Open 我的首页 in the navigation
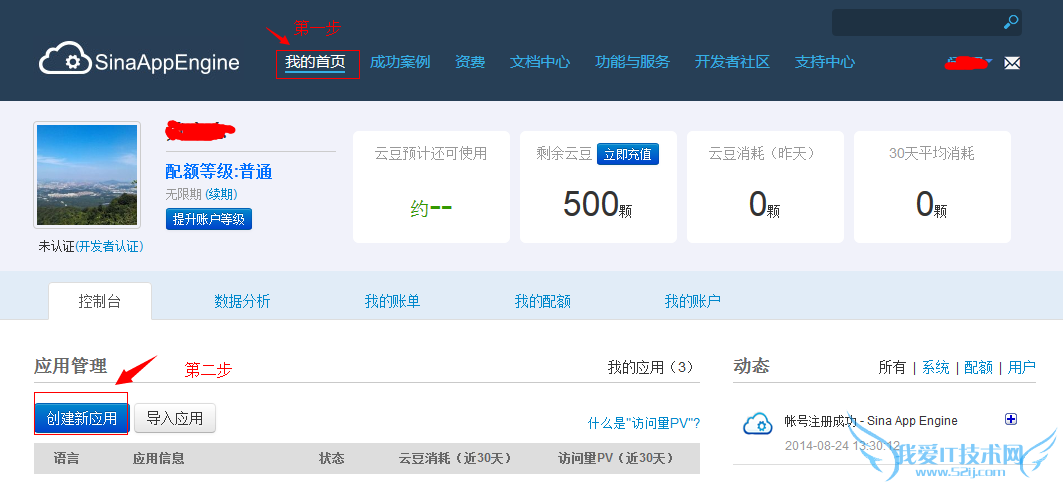Screen dimensions: 1063x487 (315, 62)
